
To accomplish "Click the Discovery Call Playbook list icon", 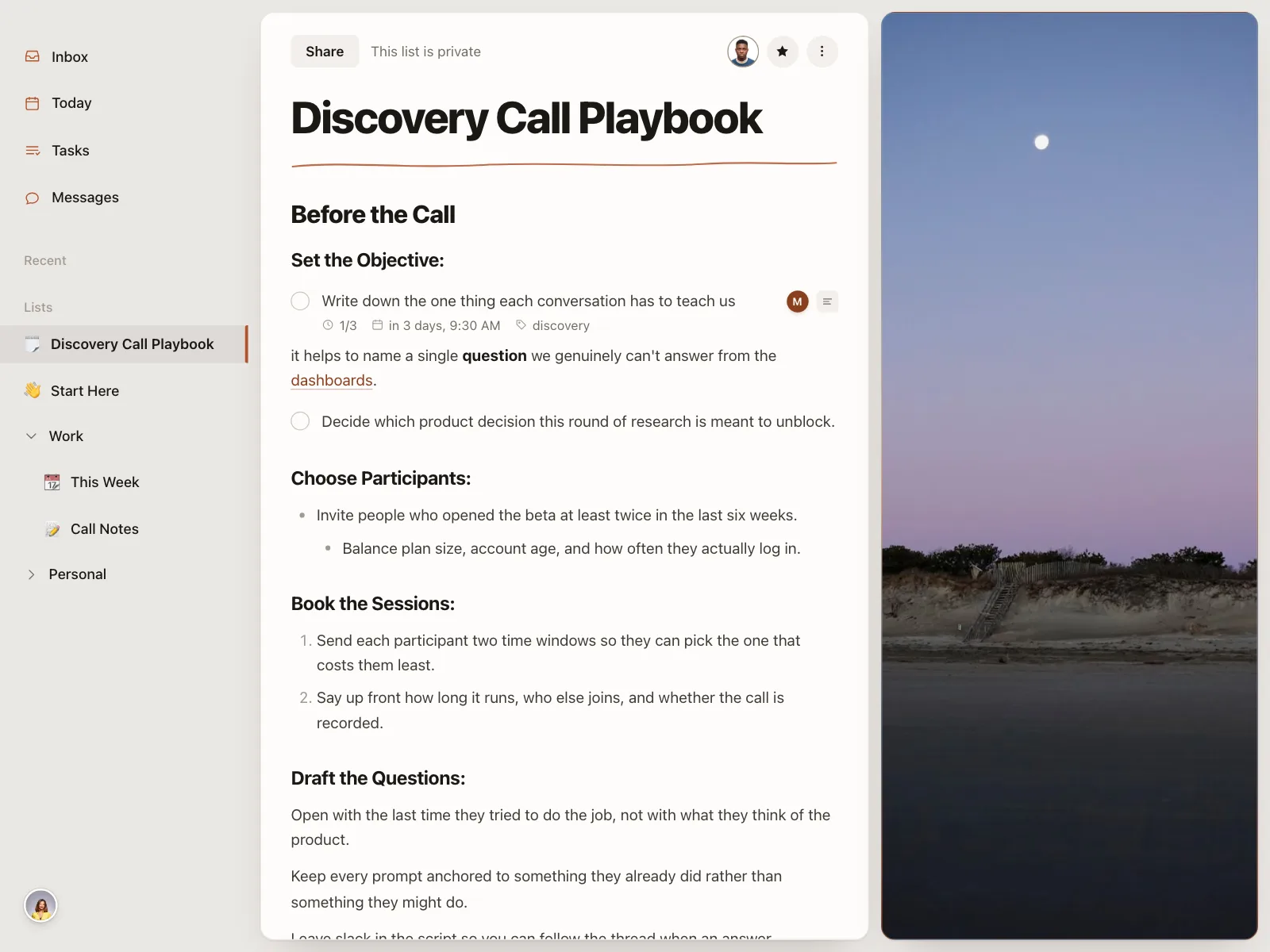I will tap(33, 344).
